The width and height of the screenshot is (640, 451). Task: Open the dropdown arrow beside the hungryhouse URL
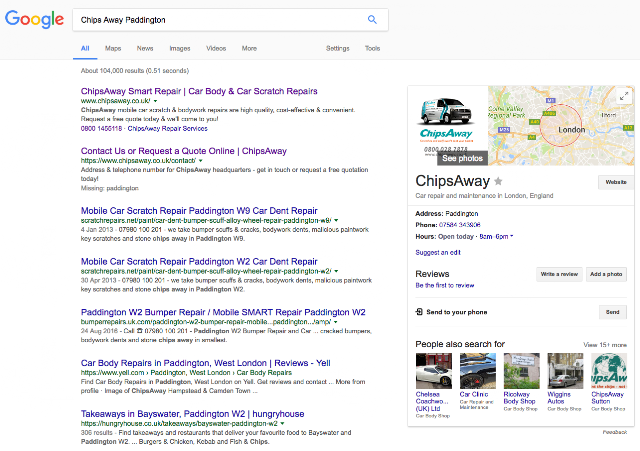pyautogui.click(x=282, y=424)
